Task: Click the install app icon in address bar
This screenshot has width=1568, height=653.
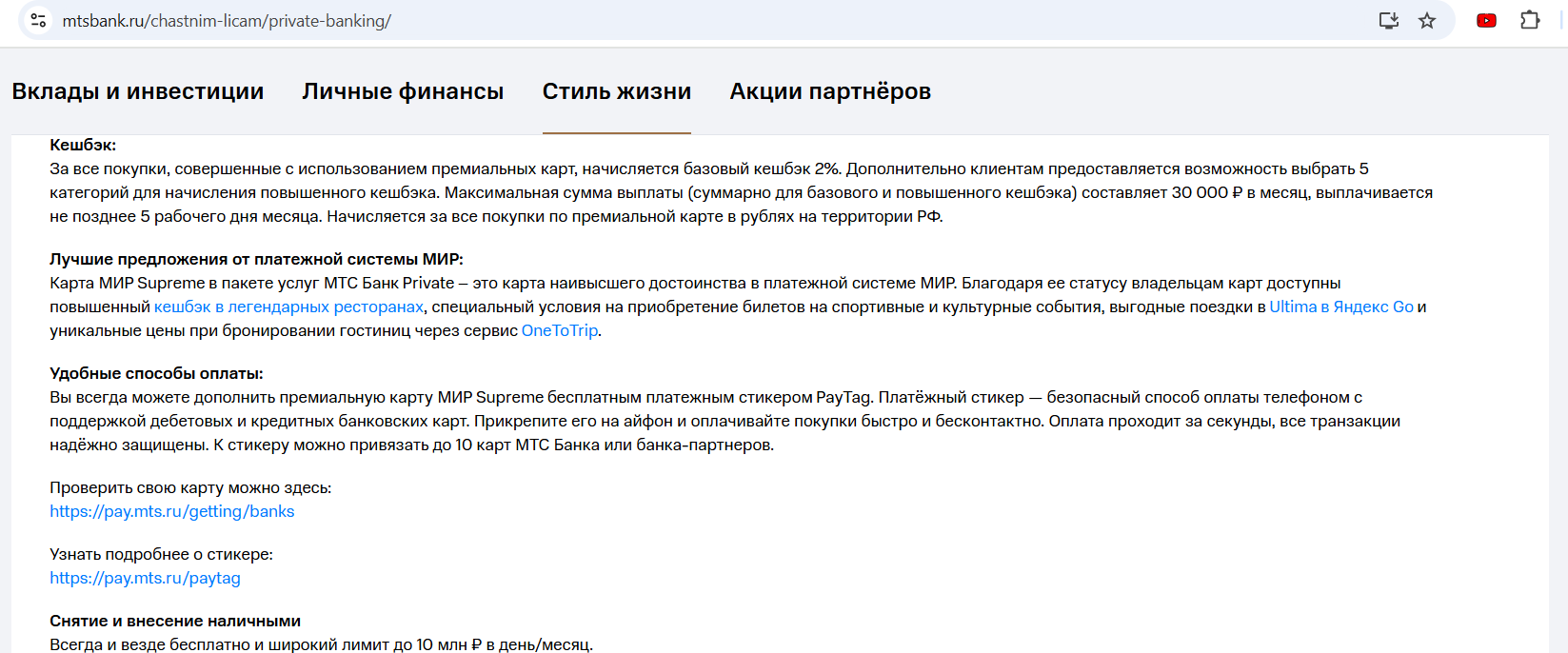Action: (1389, 20)
